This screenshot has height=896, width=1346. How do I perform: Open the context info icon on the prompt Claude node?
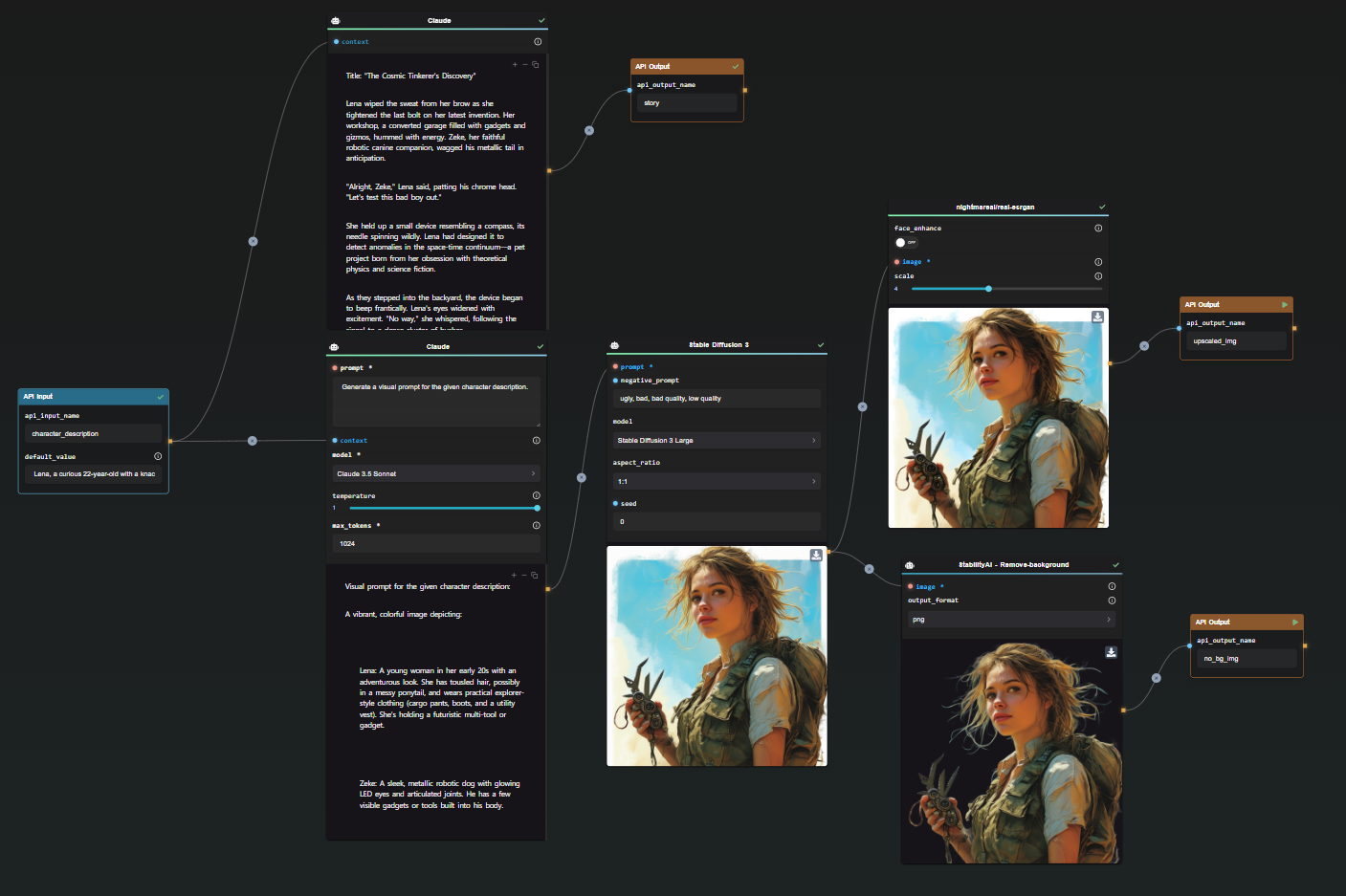point(537,440)
